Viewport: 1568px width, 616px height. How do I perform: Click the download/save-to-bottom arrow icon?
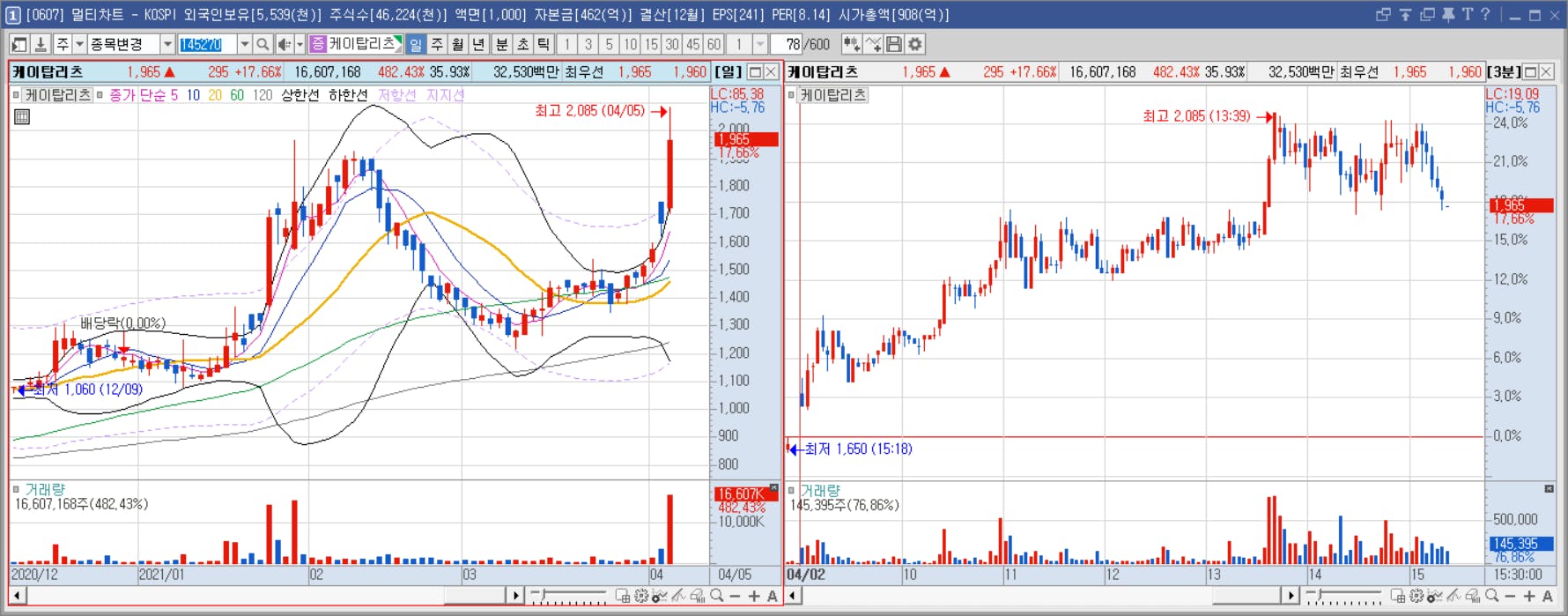click(41, 44)
